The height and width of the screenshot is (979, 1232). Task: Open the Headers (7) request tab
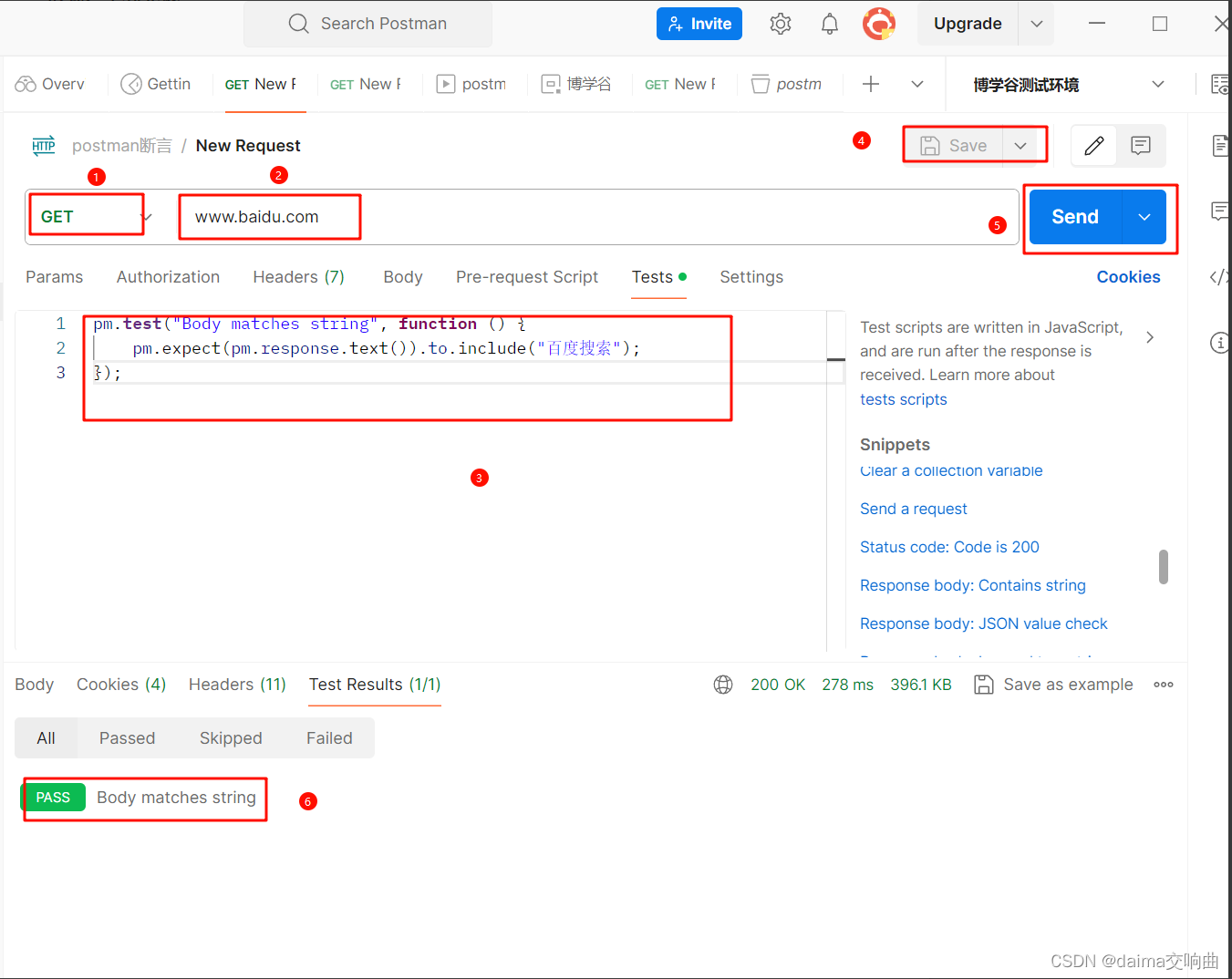click(299, 277)
